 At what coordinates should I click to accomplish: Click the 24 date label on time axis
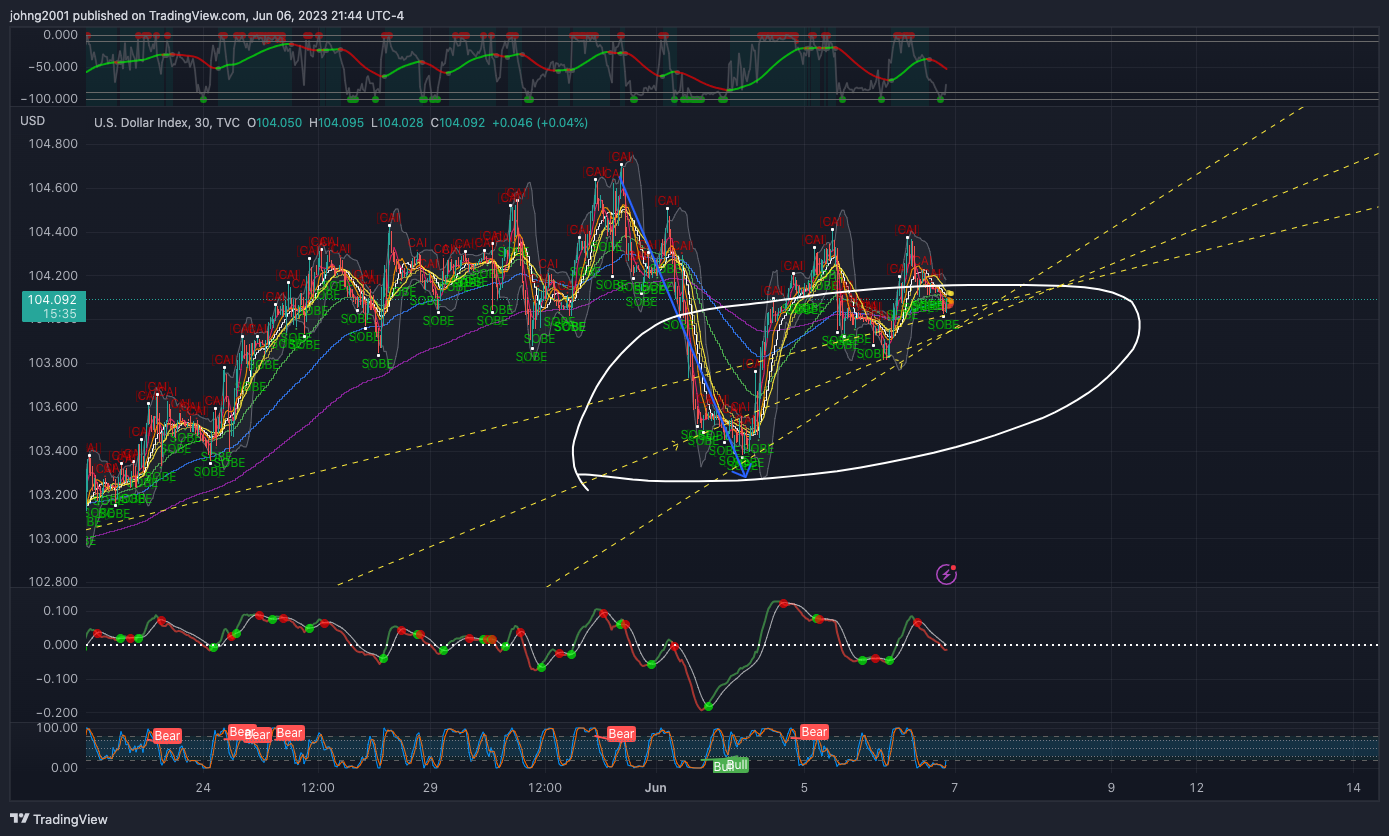click(204, 788)
